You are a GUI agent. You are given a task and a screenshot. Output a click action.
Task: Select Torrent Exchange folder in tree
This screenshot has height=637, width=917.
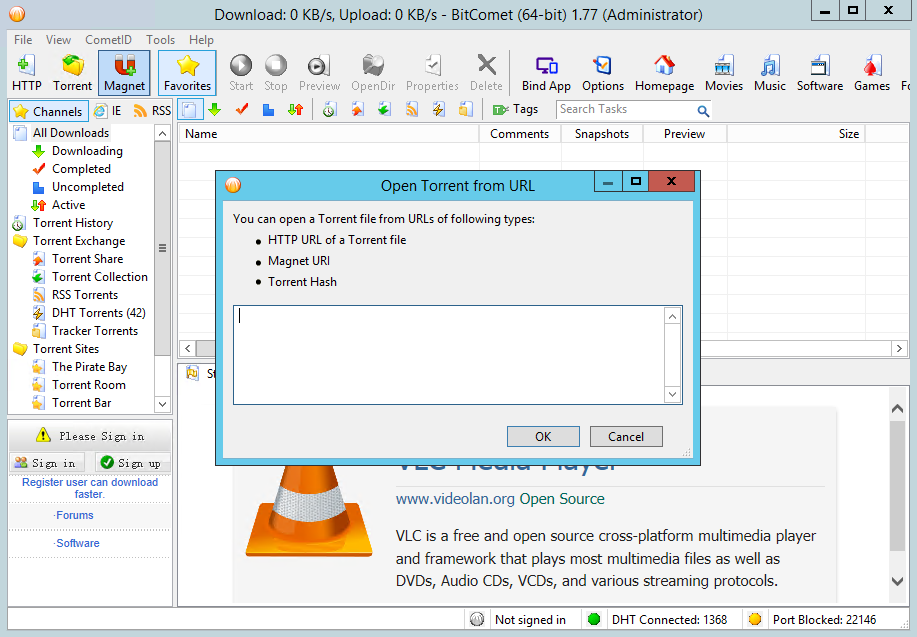(x=79, y=241)
